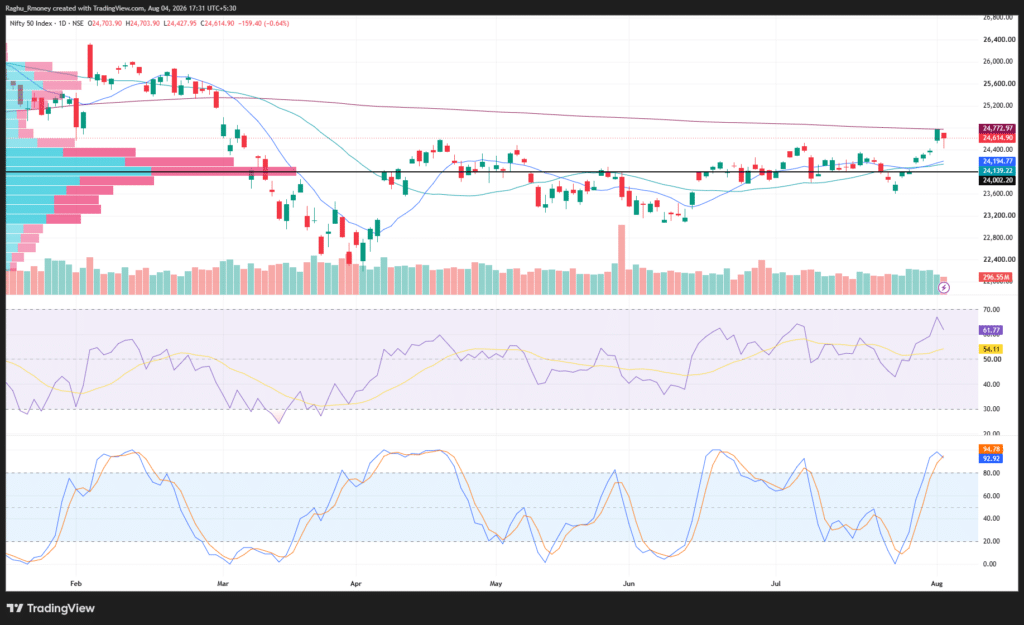Click the 1D interval label in legend

[63, 24]
